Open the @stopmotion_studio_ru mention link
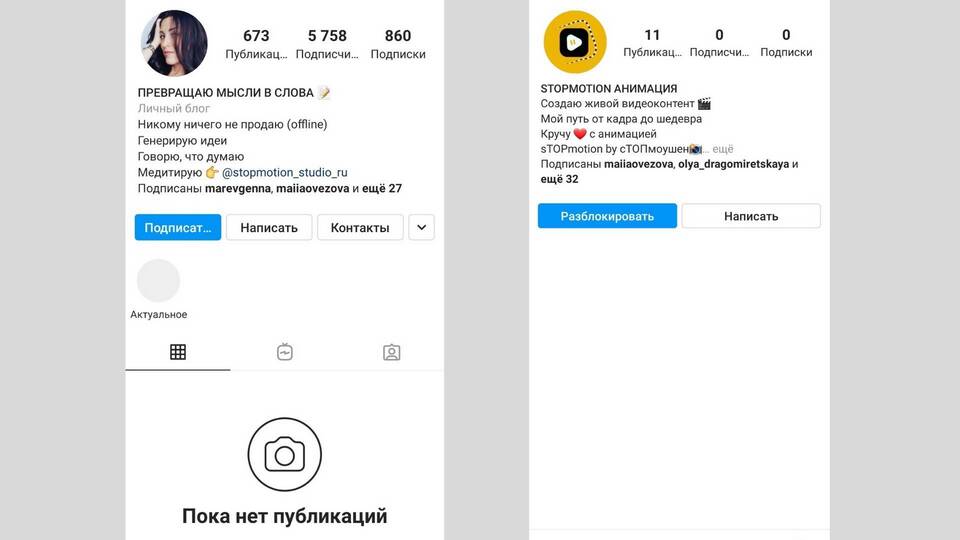 tap(285, 173)
